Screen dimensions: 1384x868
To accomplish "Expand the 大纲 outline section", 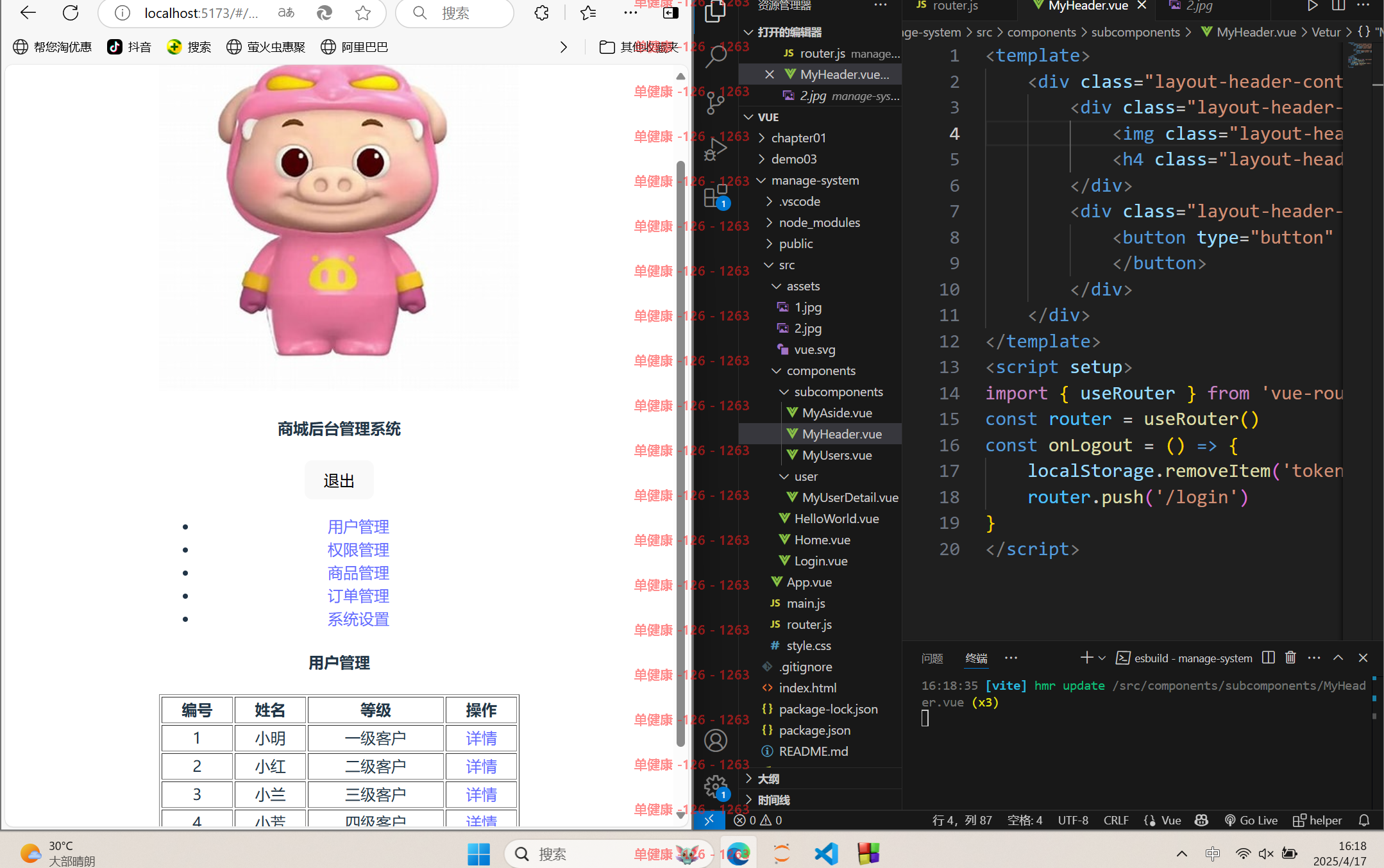I will pos(748,778).
